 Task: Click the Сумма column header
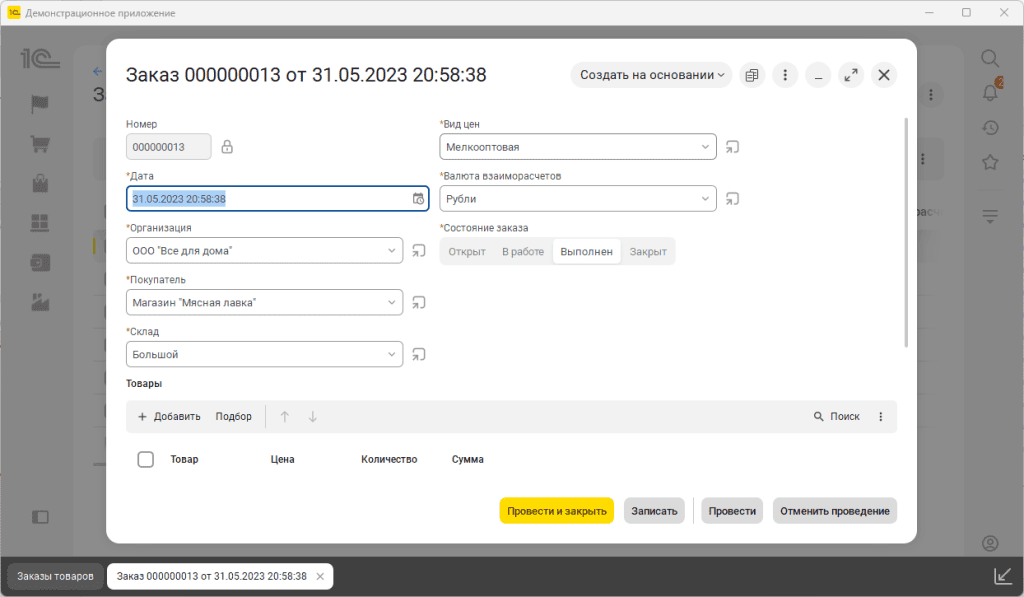468,459
